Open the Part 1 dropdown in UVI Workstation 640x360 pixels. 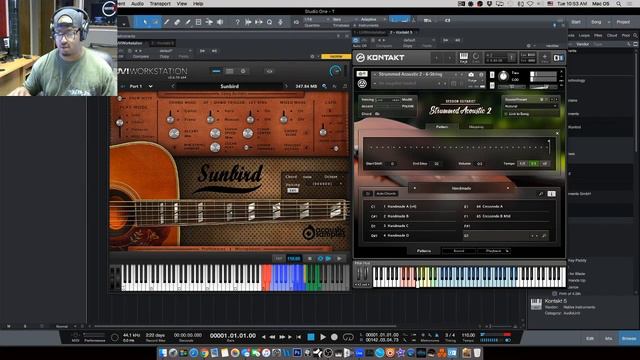click(140, 86)
